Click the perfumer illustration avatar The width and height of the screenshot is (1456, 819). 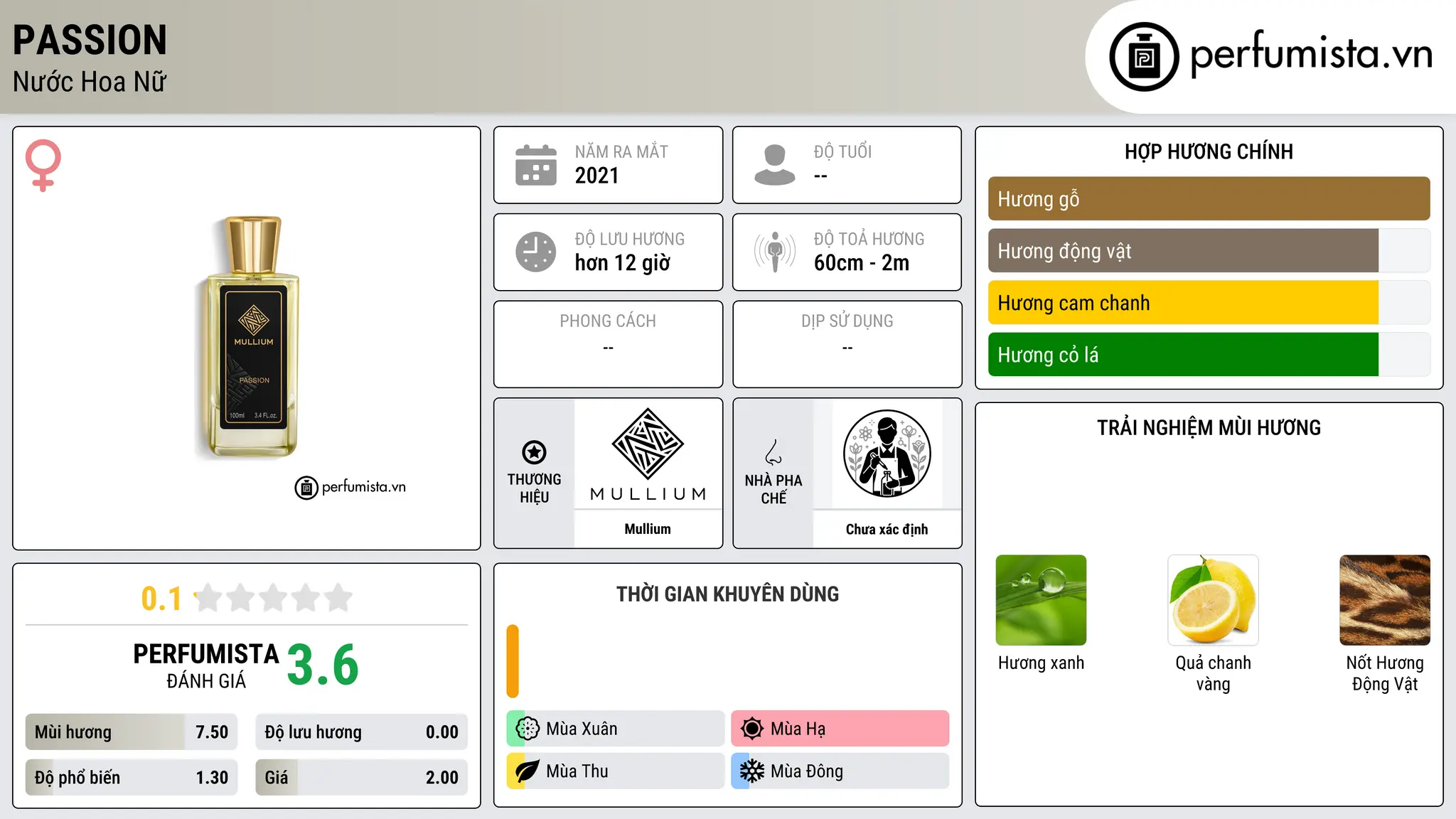click(x=887, y=454)
